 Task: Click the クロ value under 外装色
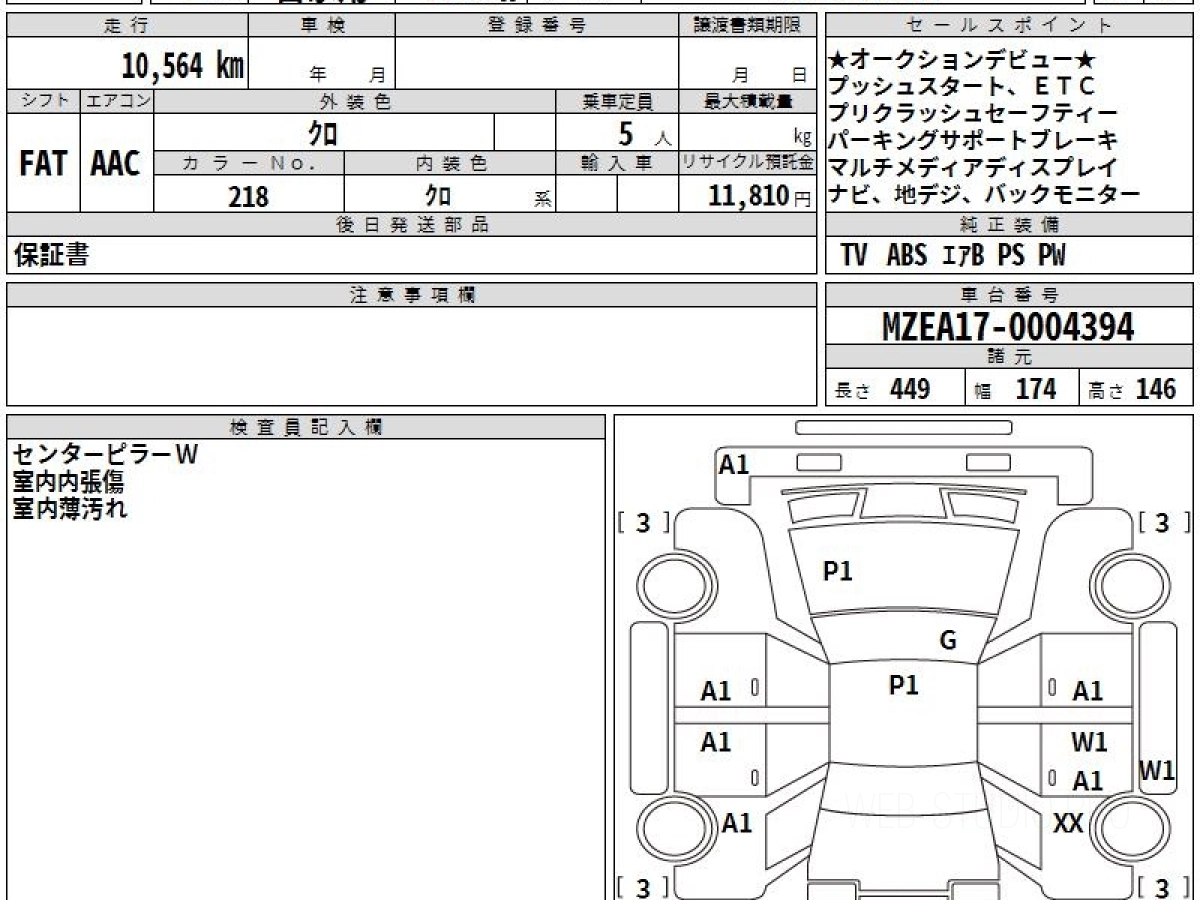coord(322,132)
